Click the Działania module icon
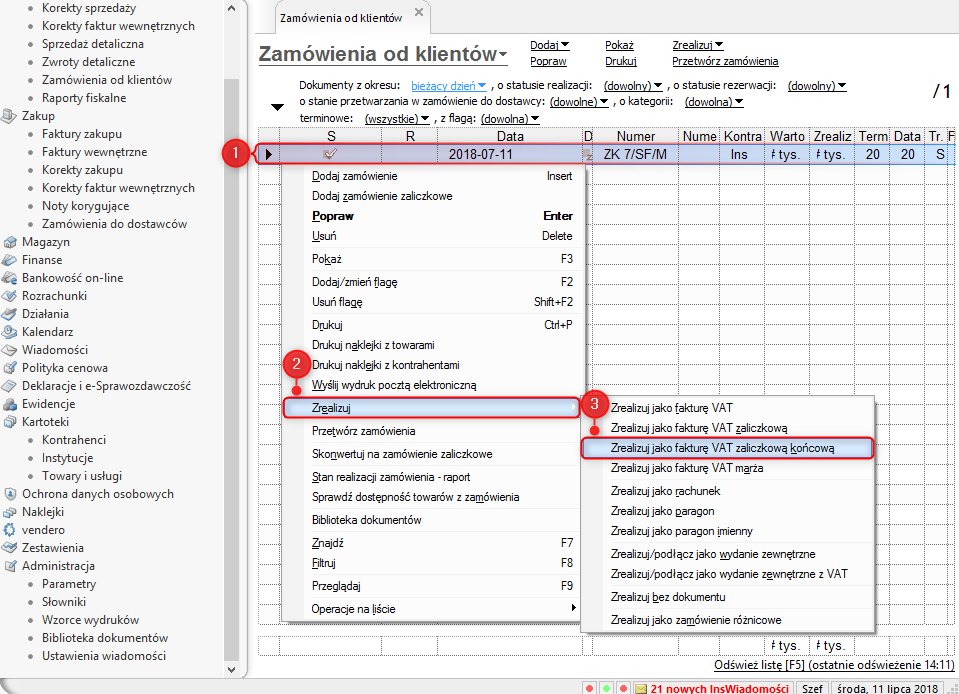The height and width of the screenshot is (694, 959). pos(9,314)
